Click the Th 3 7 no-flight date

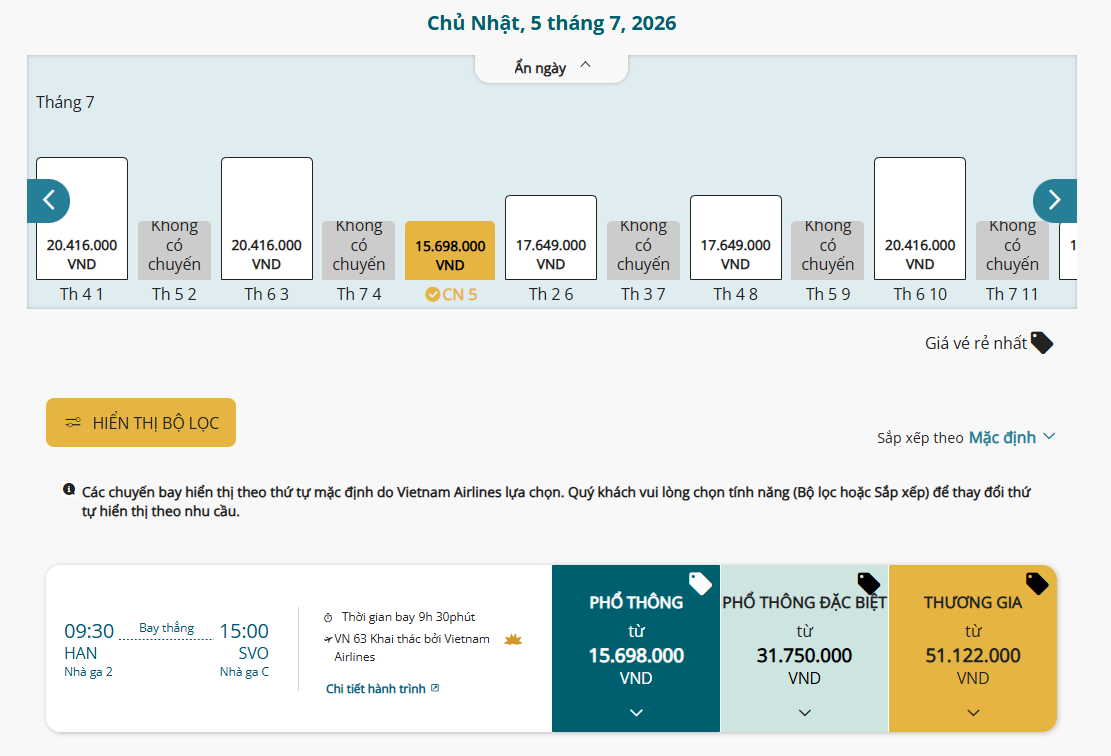(x=643, y=251)
